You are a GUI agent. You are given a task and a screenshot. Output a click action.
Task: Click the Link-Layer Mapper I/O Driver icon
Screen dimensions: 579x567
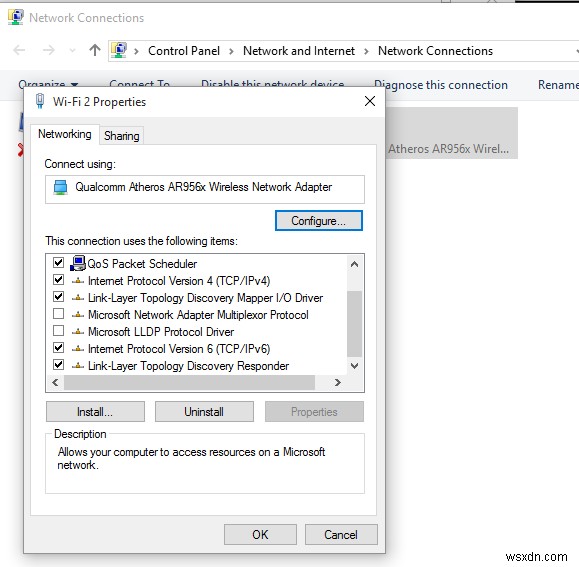[78, 298]
